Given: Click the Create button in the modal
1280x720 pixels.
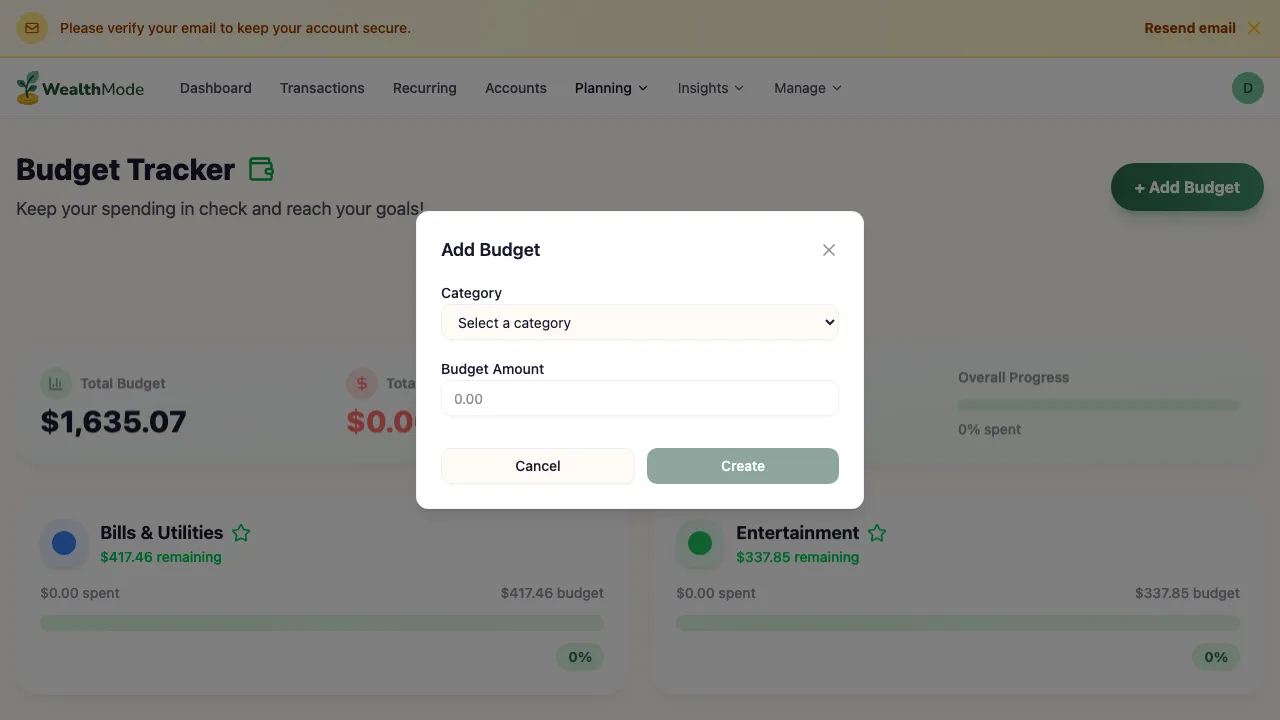Looking at the screenshot, I should [742, 466].
